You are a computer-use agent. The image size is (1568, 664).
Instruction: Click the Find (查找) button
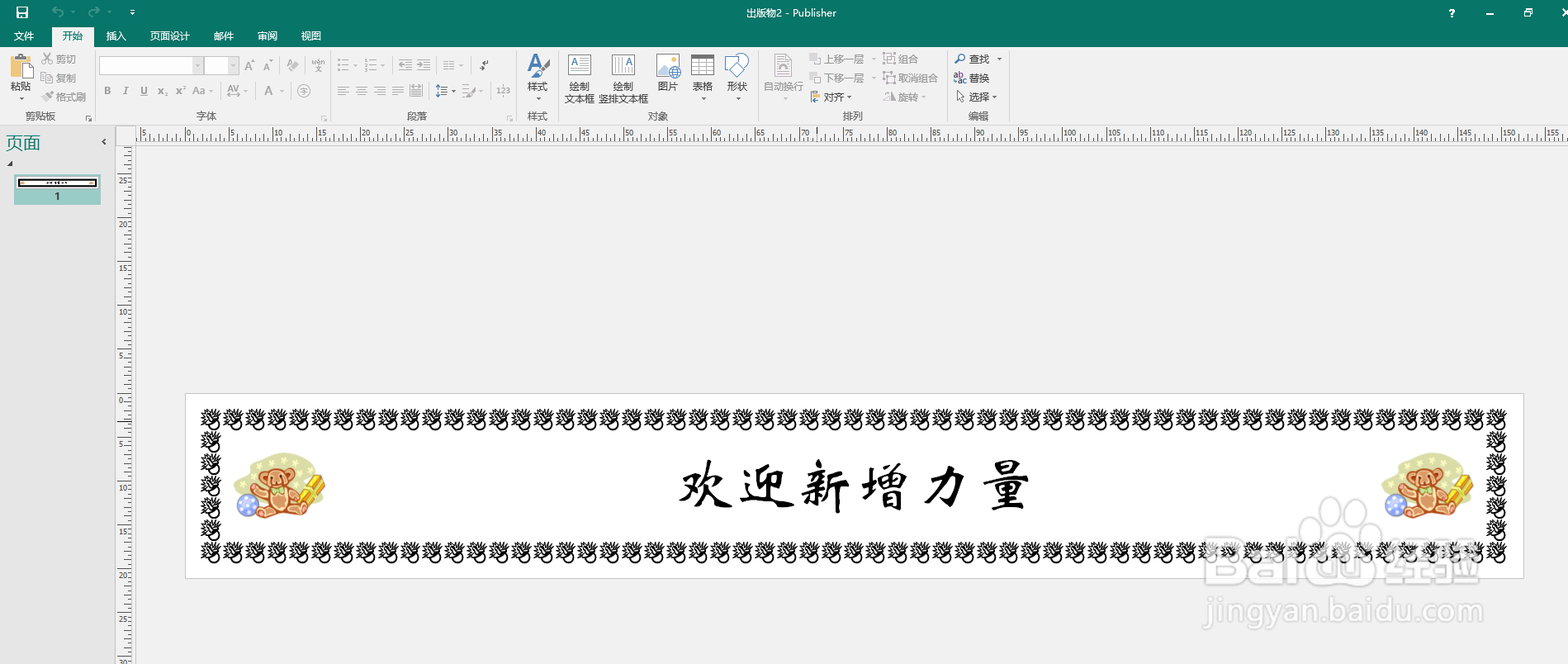(x=973, y=59)
